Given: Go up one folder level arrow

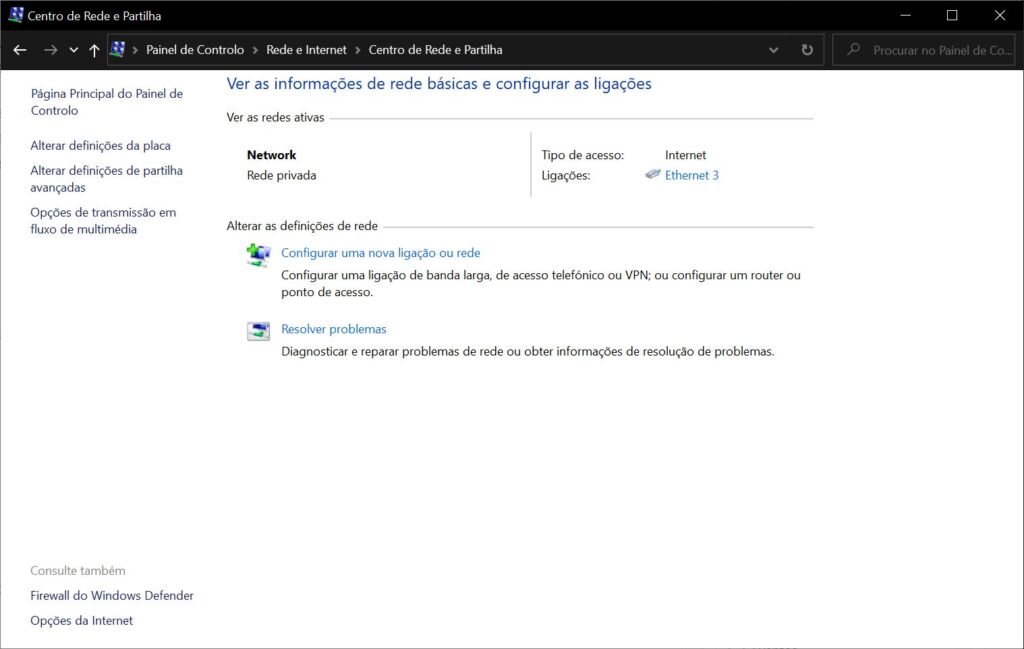Looking at the screenshot, I should pos(94,50).
